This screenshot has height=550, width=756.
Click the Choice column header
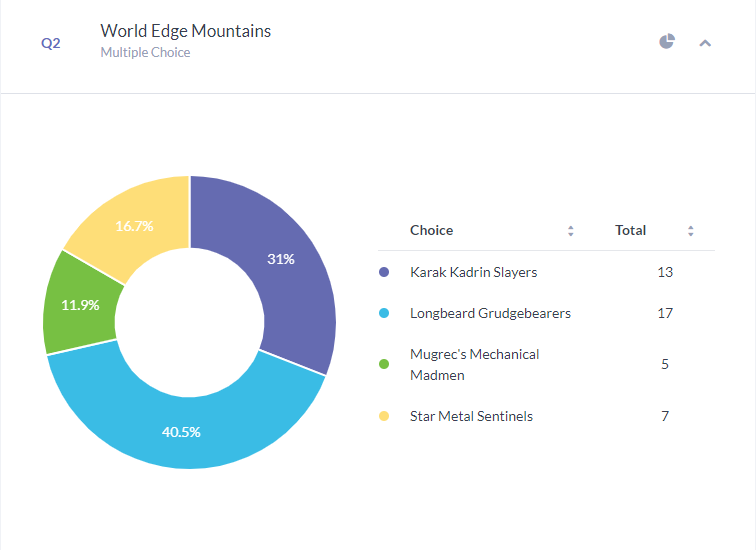coord(432,230)
